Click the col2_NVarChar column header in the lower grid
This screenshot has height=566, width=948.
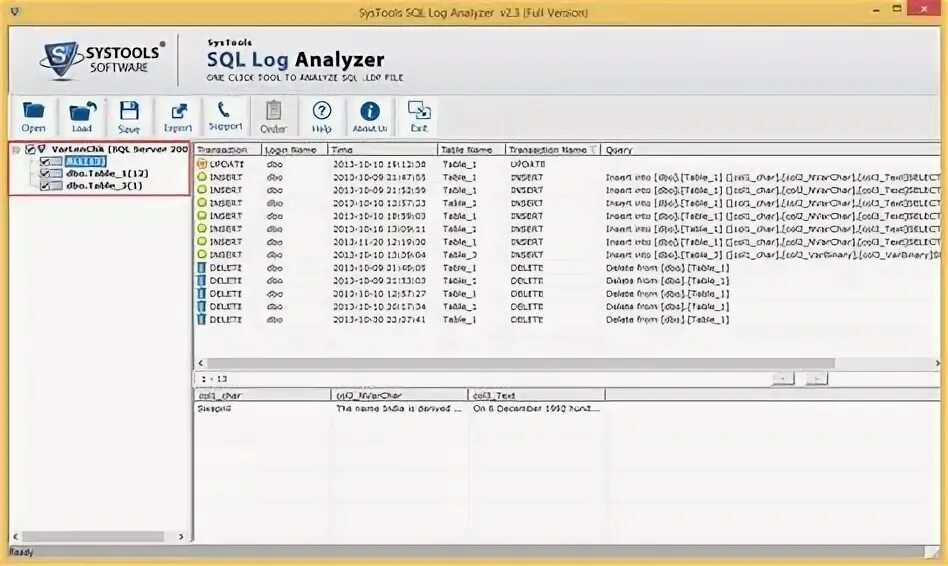pos(400,395)
